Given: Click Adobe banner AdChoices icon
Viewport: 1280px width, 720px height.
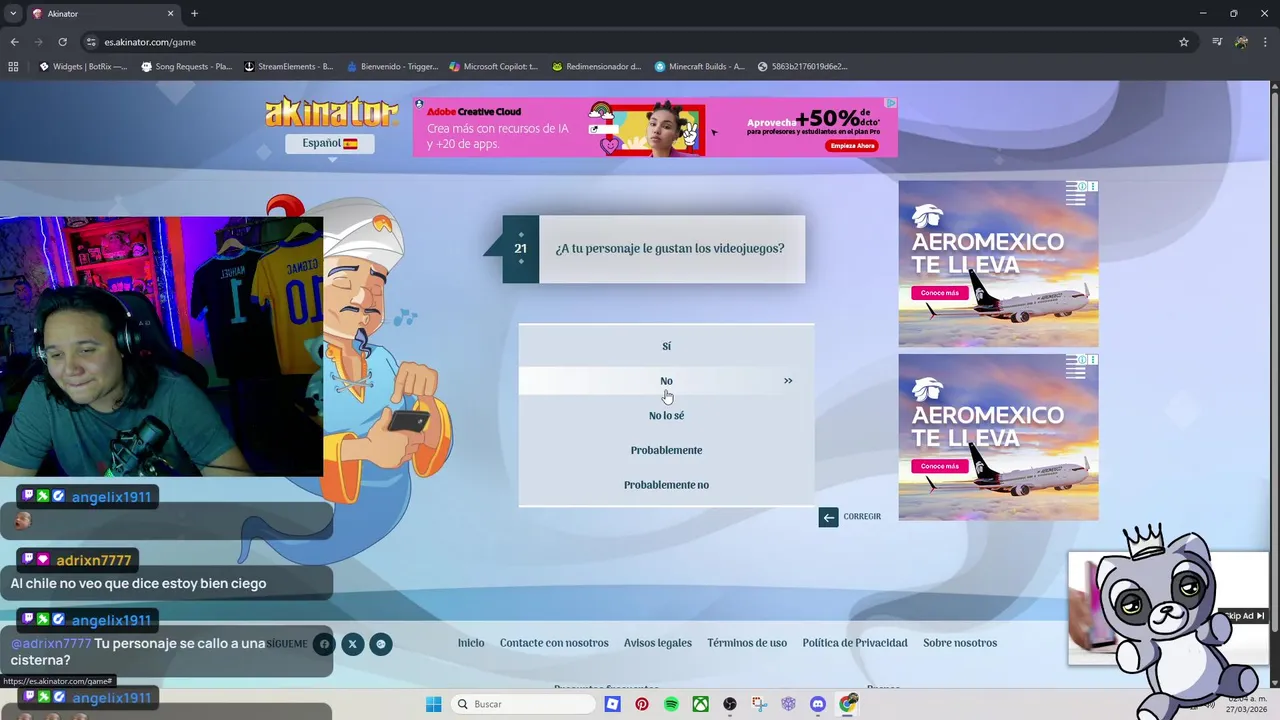Looking at the screenshot, I should point(891,103).
